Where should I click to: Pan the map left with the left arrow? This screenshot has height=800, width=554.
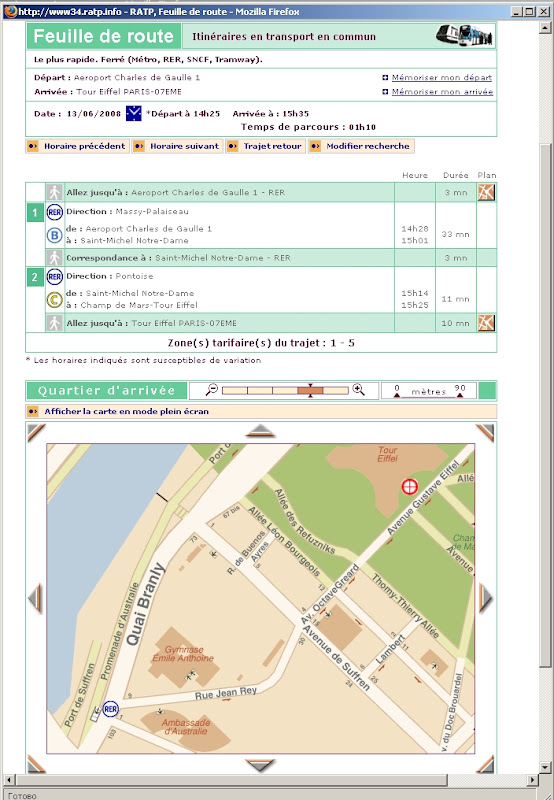tap(35, 598)
